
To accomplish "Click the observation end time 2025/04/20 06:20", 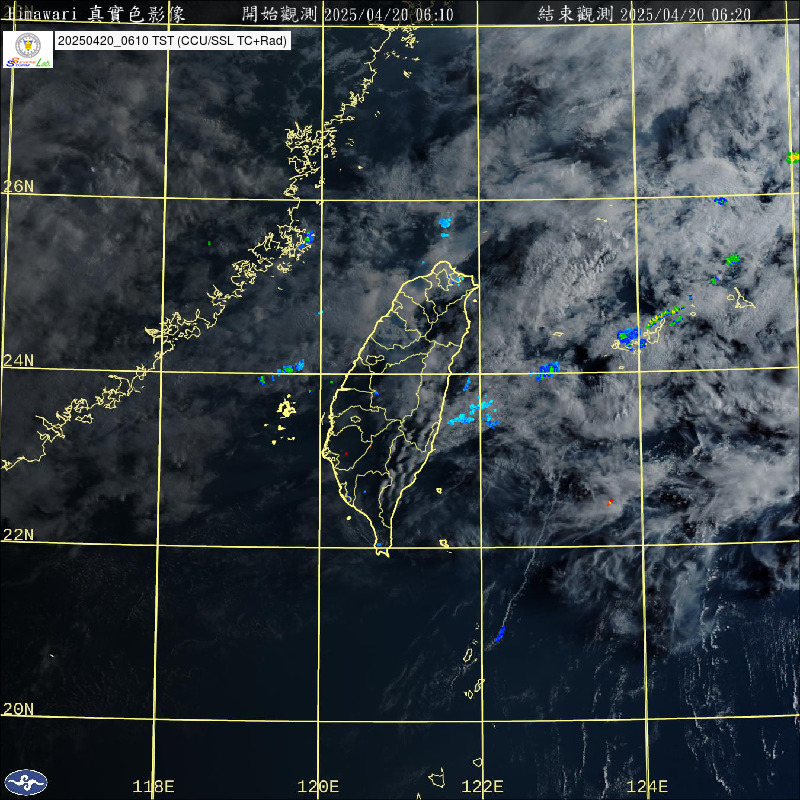I will click(x=685, y=14).
